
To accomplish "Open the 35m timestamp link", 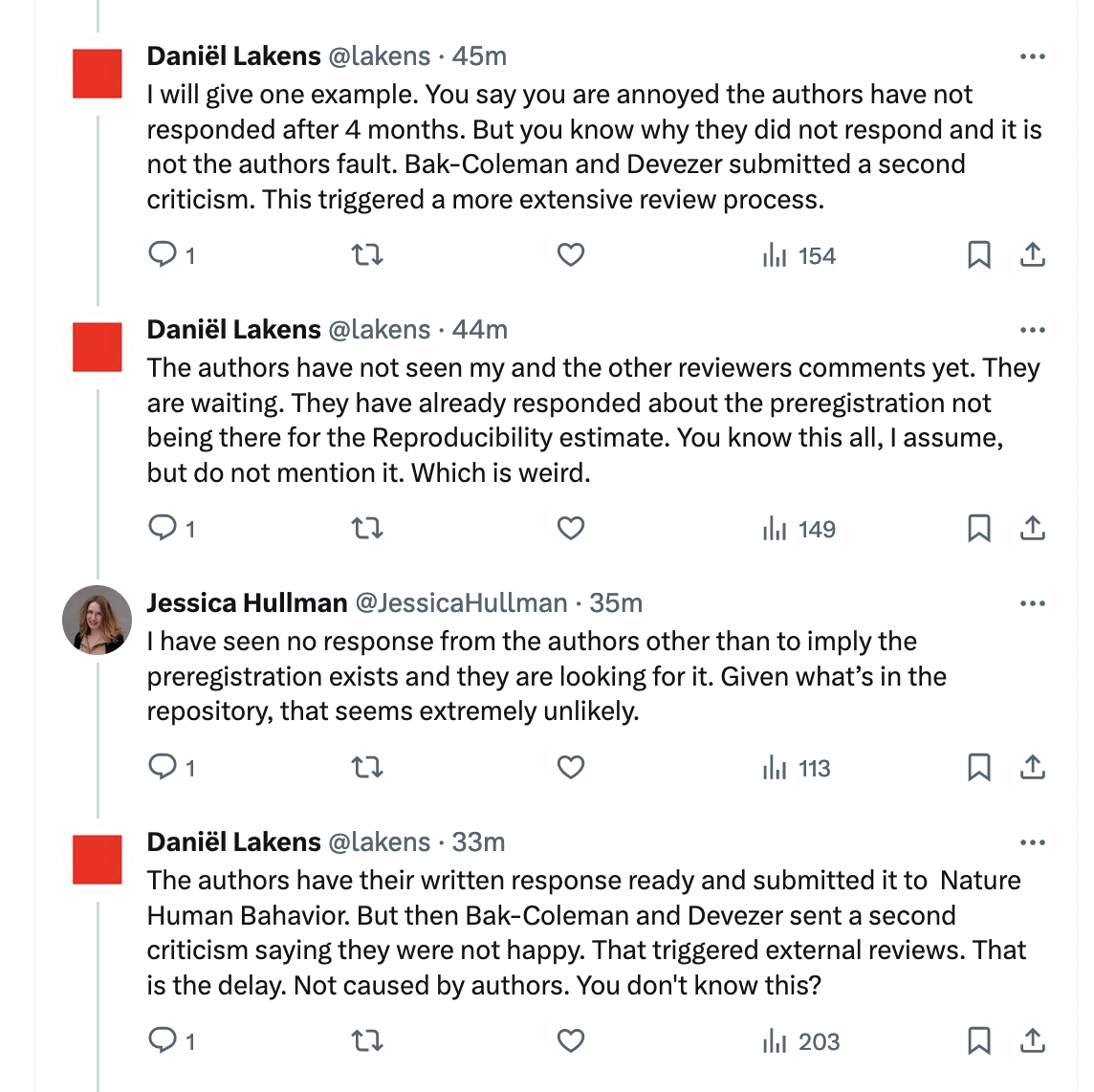I will pos(616,602).
